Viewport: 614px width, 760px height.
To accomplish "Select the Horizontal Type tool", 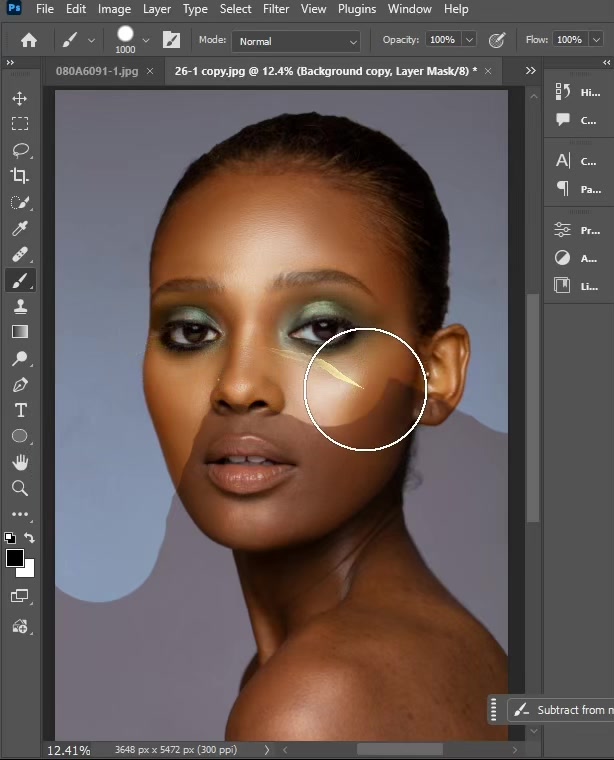I will tap(20, 411).
